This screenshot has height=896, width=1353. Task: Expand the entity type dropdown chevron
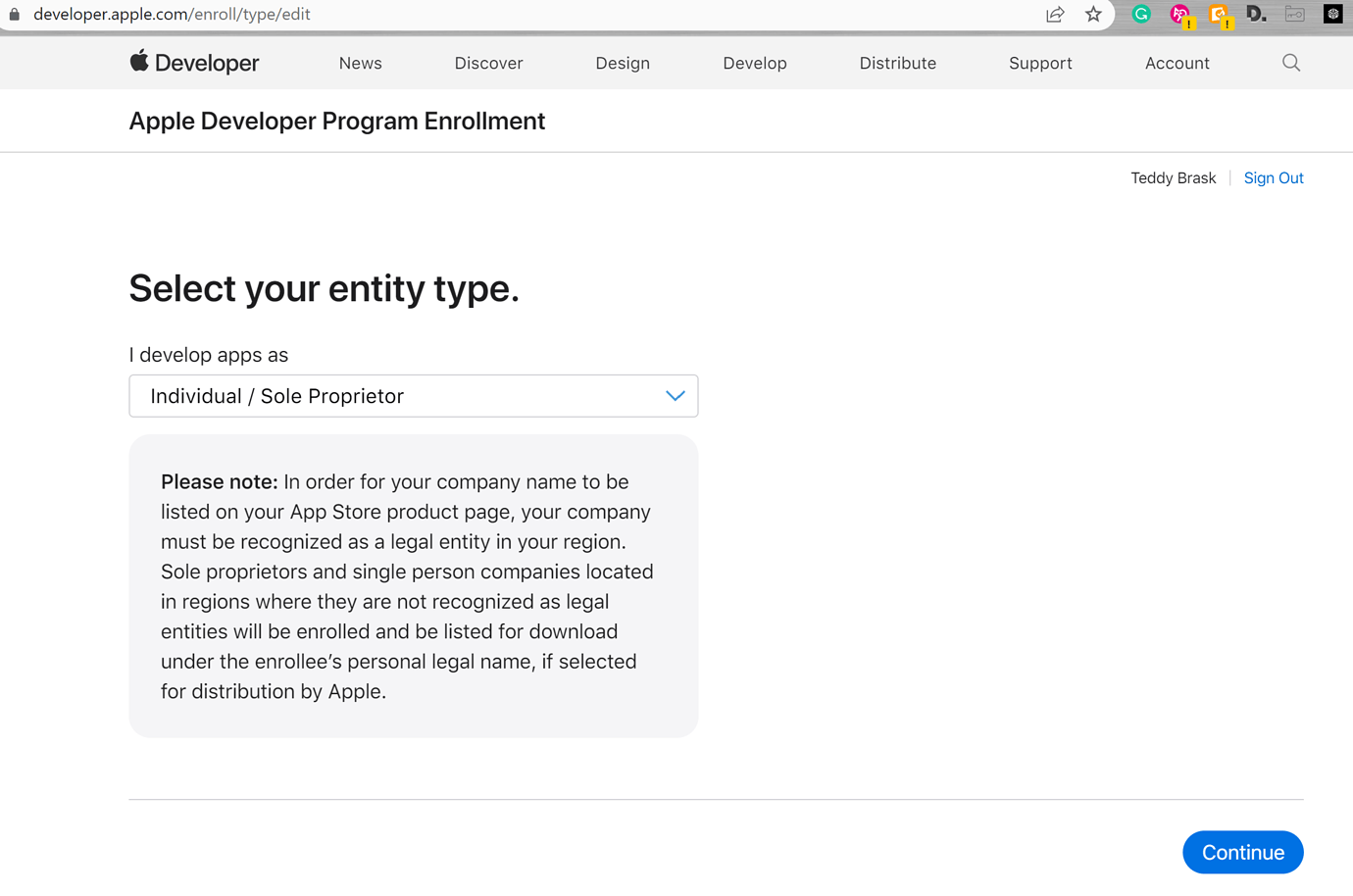pyautogui.click(x=675, y=396)
